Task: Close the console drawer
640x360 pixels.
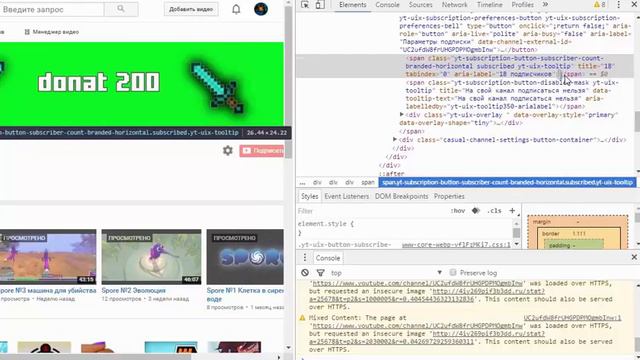Action: coord(634,257)
